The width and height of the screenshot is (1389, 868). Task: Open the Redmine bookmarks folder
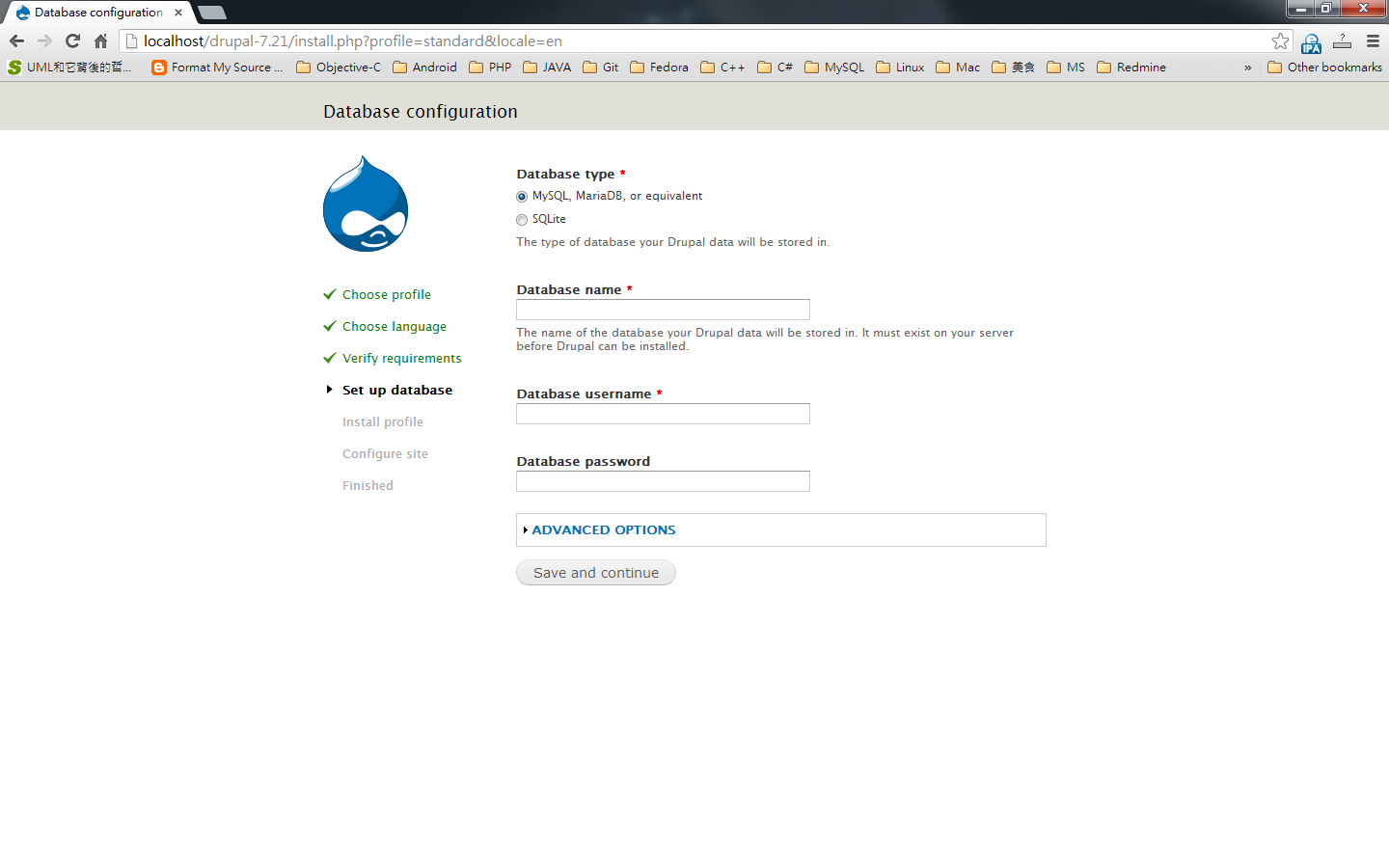tap(1131, 67)
